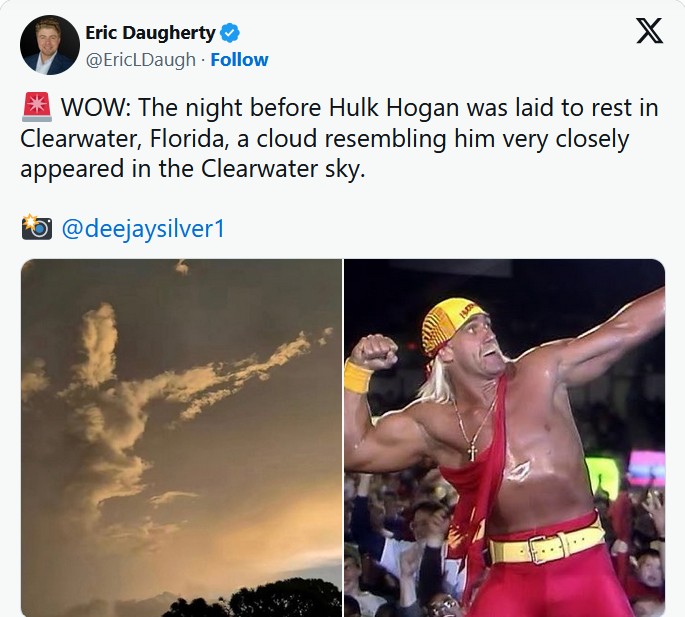
Task: Open Eric Daugherty's profile avatar
Action: tap(50, 45)
